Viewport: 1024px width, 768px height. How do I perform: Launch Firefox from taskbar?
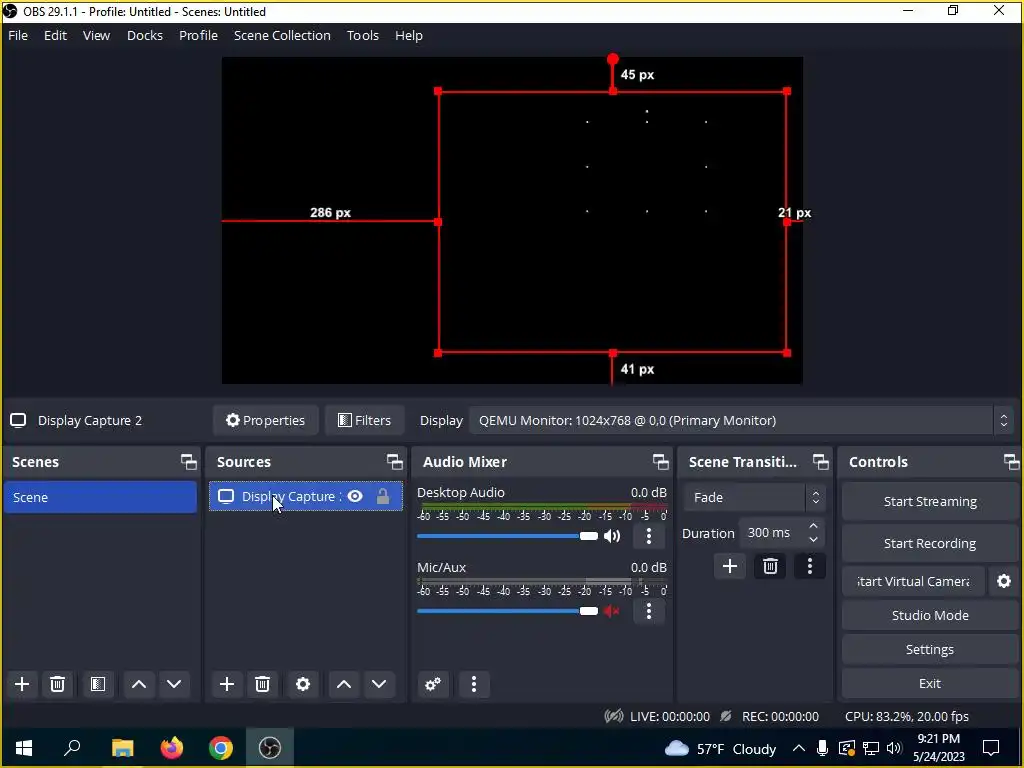pos(172,748)
